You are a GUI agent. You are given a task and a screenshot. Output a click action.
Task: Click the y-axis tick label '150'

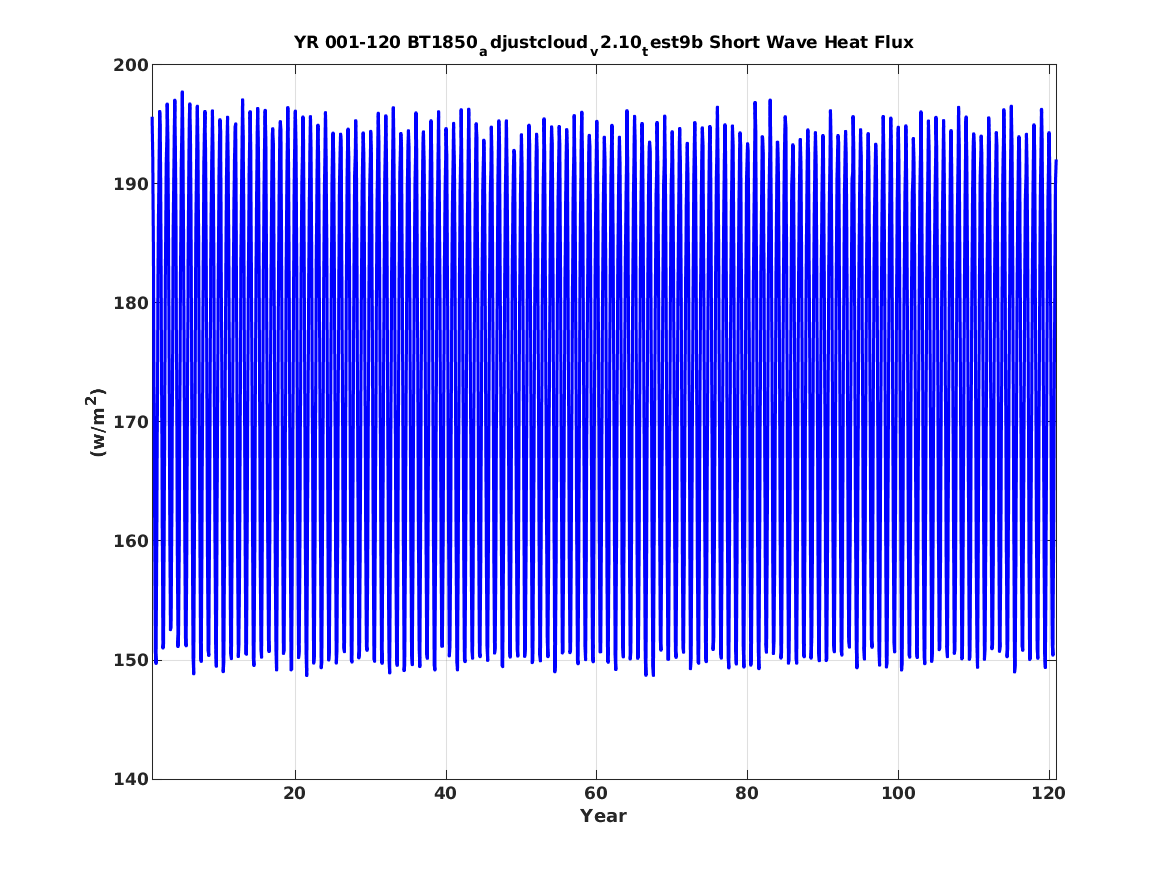pyautogui.click(x=130, y=660)
